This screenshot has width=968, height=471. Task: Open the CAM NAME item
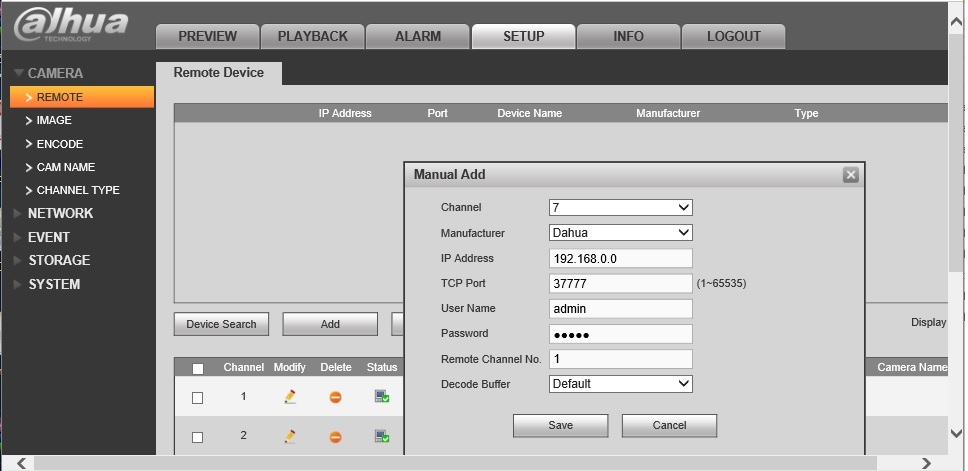click(x=60, y=167)
